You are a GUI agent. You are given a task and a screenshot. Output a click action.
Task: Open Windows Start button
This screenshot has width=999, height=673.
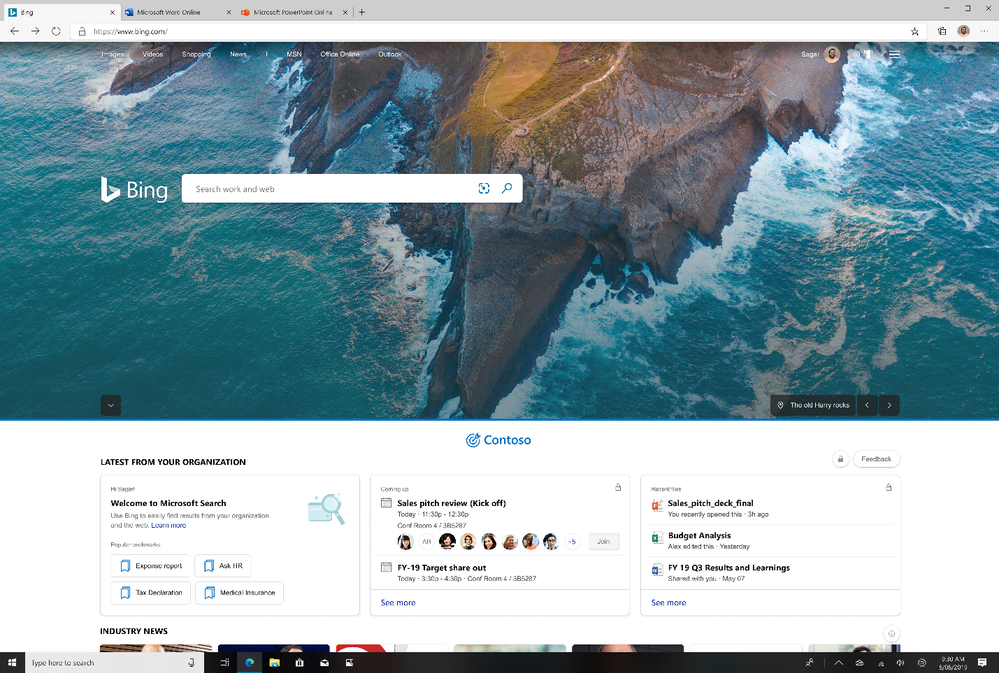pos(12,663)
